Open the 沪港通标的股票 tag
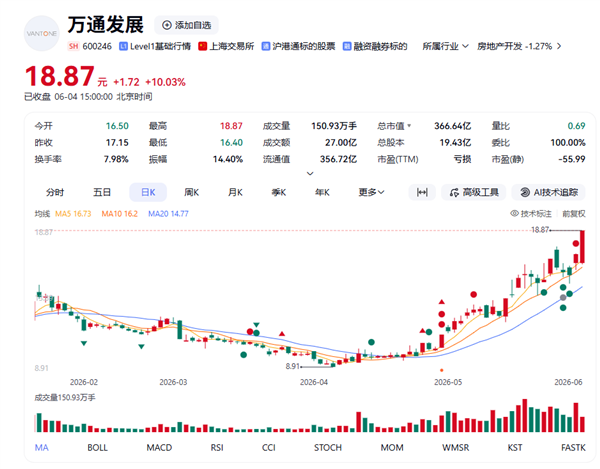This screenshot has height=469, width=600. pos(298,46)
